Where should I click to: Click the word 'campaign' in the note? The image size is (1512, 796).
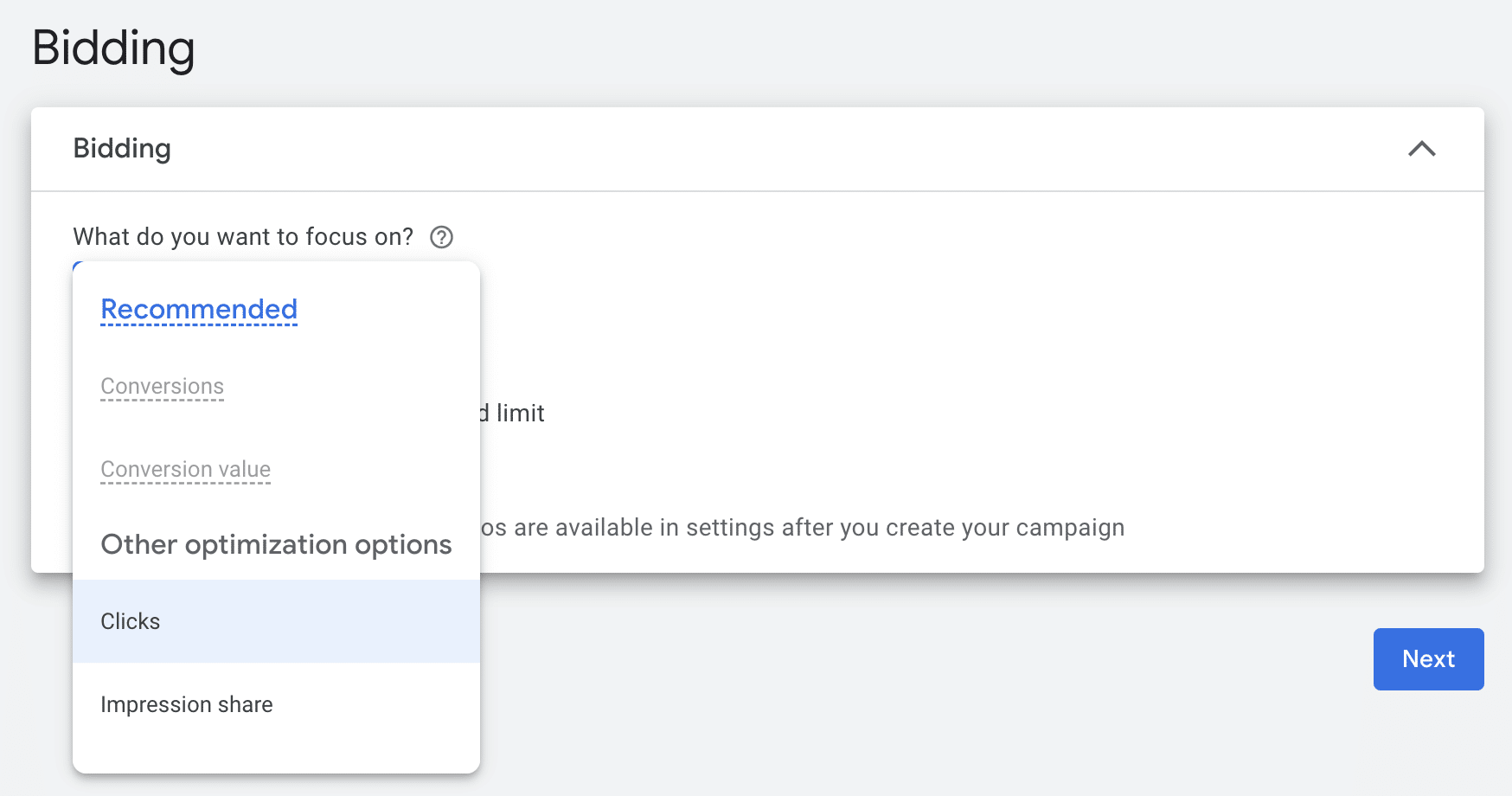(1070, 528)
